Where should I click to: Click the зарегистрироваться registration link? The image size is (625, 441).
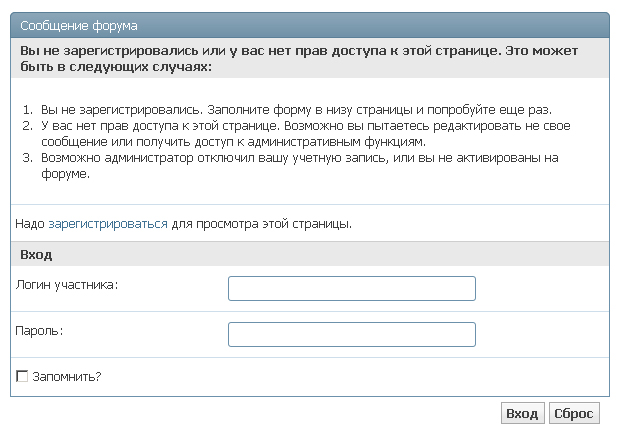pos(108,224)
